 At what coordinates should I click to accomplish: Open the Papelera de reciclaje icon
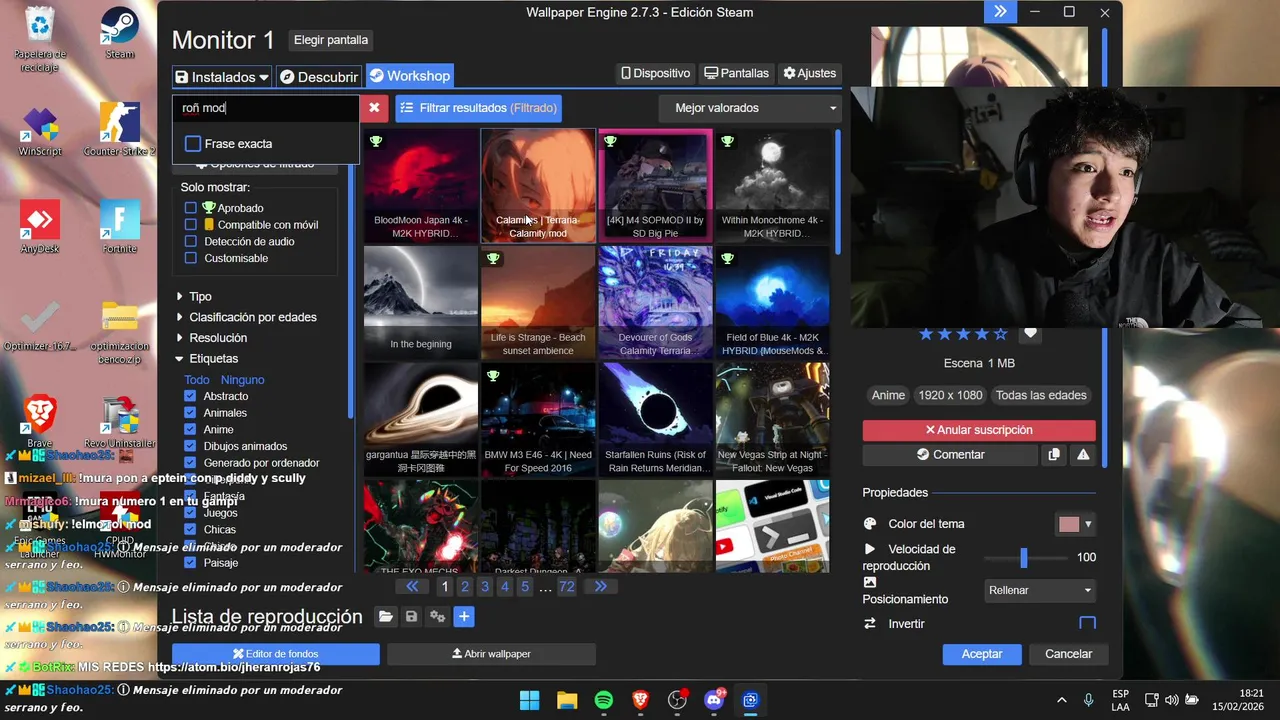pos(40,38)
